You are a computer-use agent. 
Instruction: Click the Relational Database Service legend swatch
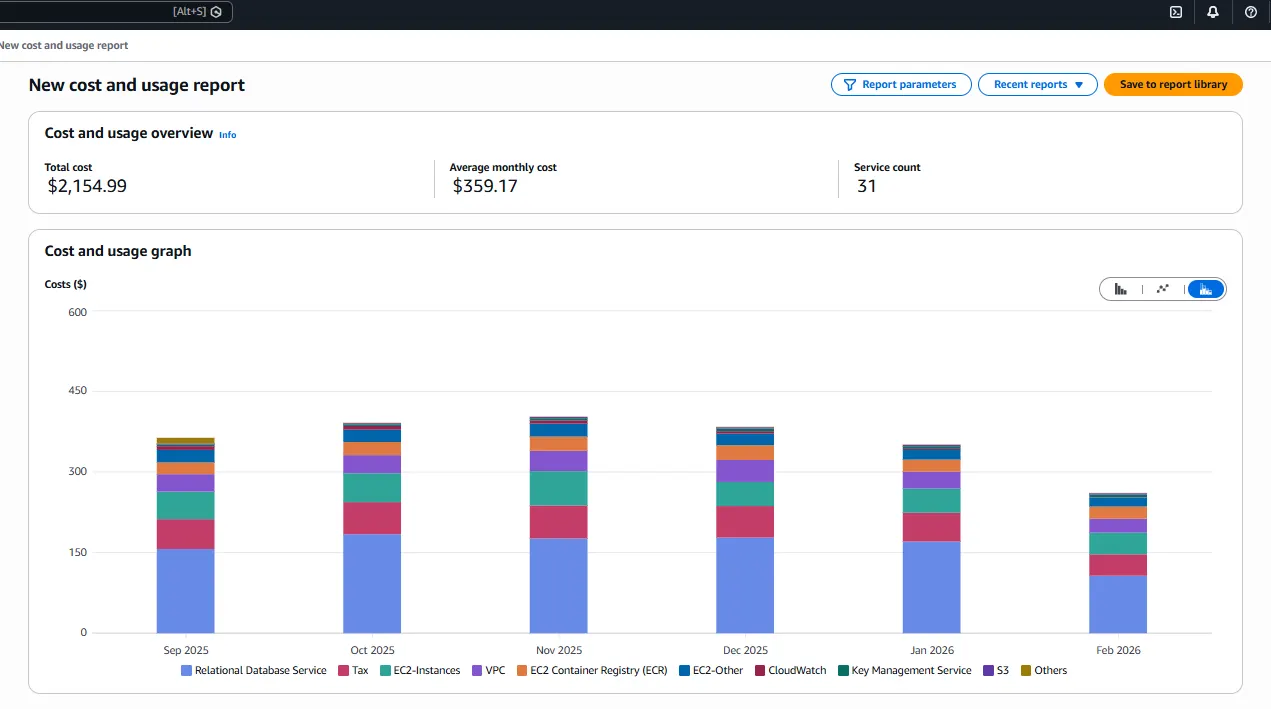click(x=186, y=671)
